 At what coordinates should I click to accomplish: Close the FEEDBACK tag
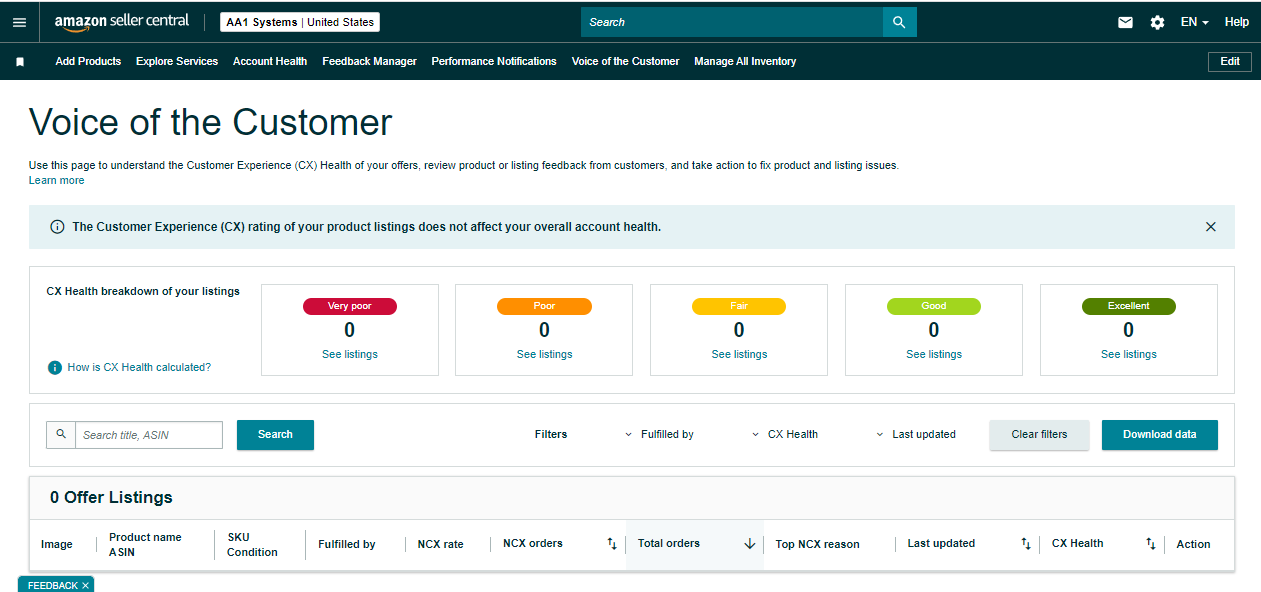click(86, 585)
